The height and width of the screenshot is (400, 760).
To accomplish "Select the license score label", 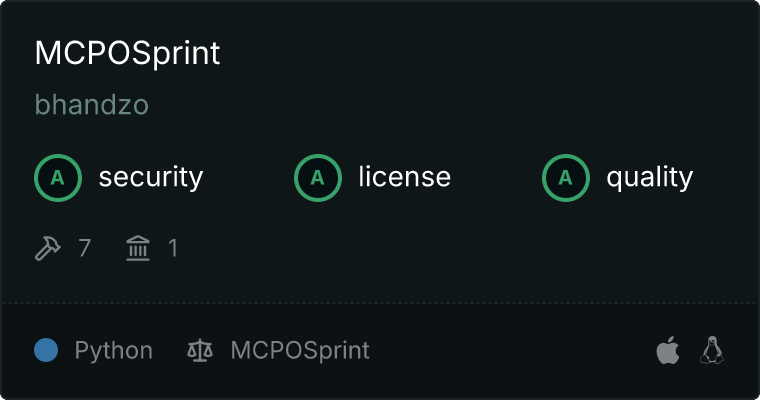I will [x=405, y=176].
